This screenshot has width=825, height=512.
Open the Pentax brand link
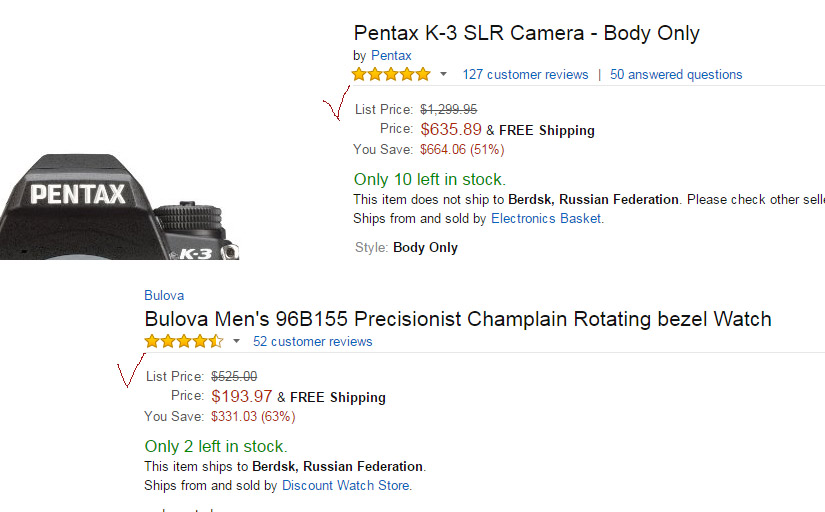click(x=391, y=55)
